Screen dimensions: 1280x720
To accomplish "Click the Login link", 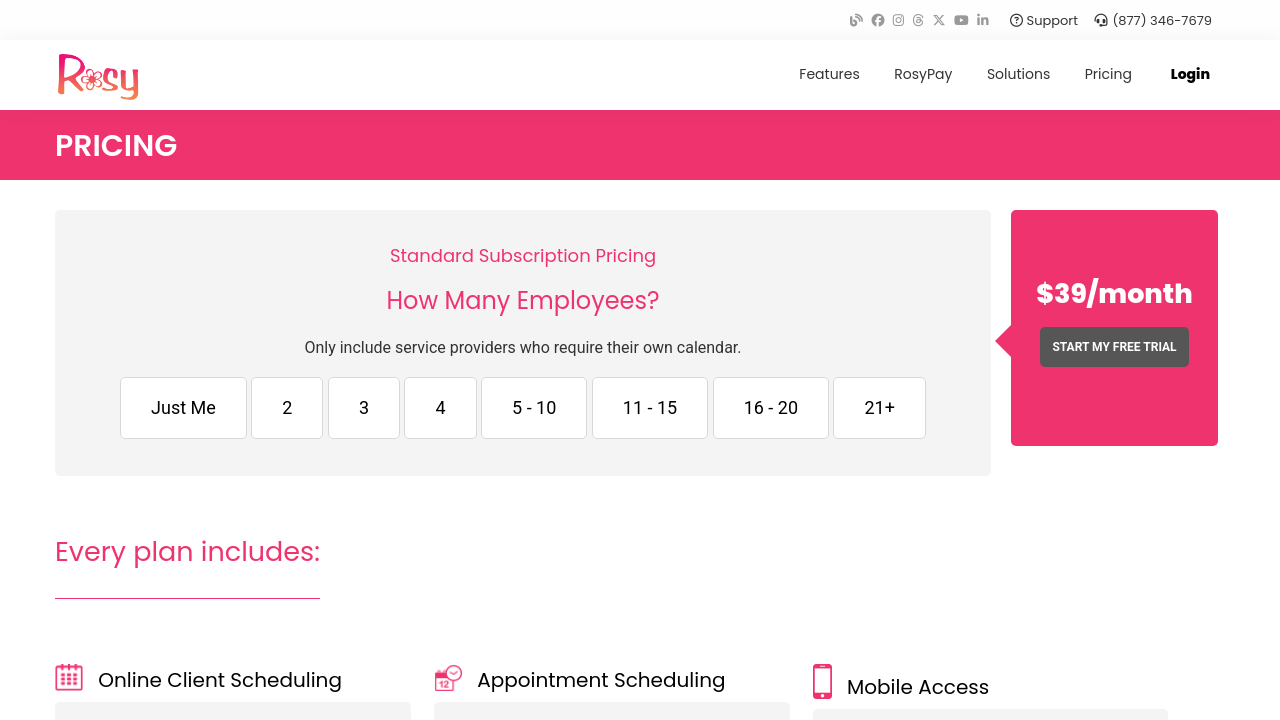I will pyautogui.click(x=1190, y=74).
